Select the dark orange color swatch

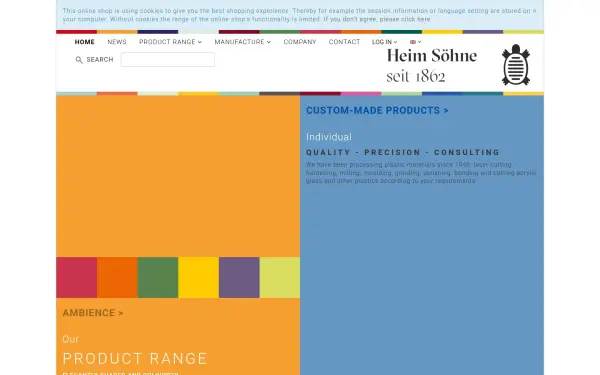click(x=117, y=277)
